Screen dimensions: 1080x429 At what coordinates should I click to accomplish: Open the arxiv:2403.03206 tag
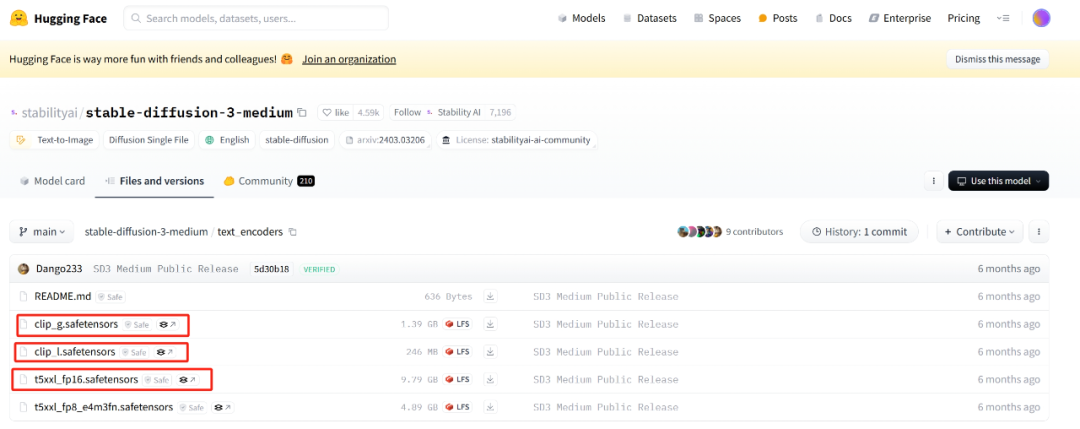pyautogui.click(x=386, y=140)
